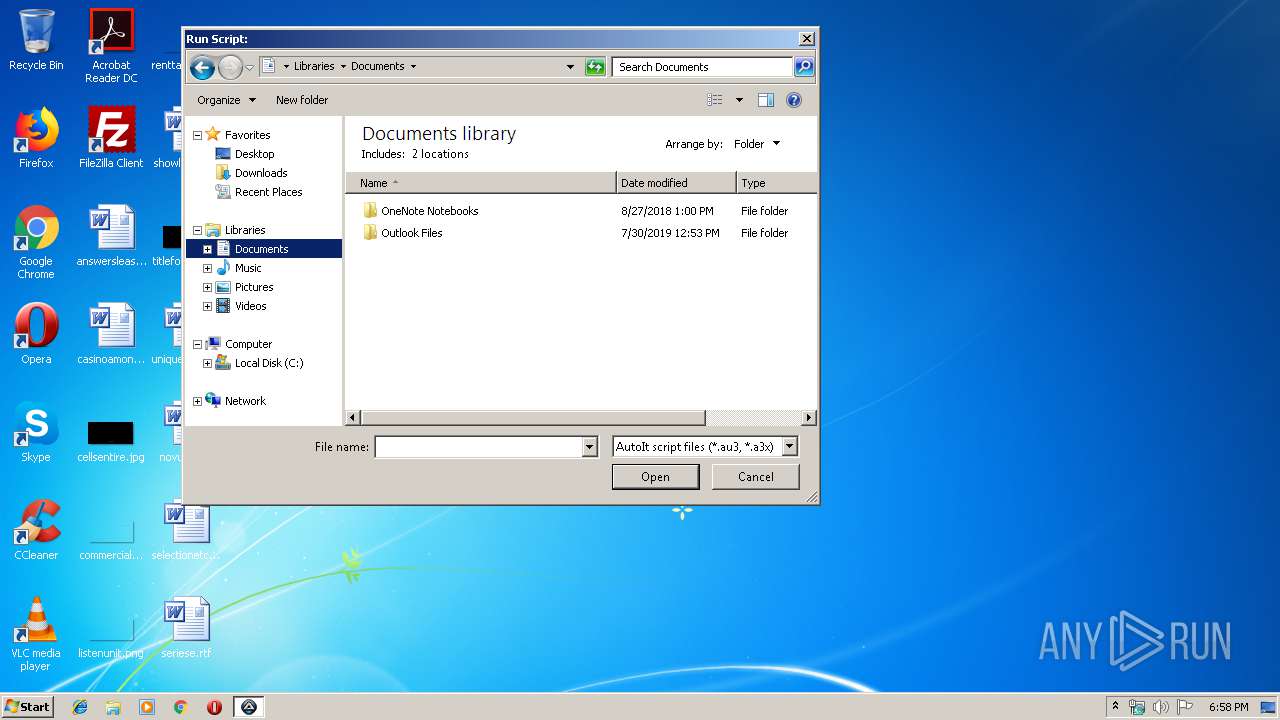This screenshot has width=1280, height=720.
Task: Select the Google Chrome desktop icon
Action: click(x=36, y=243)
